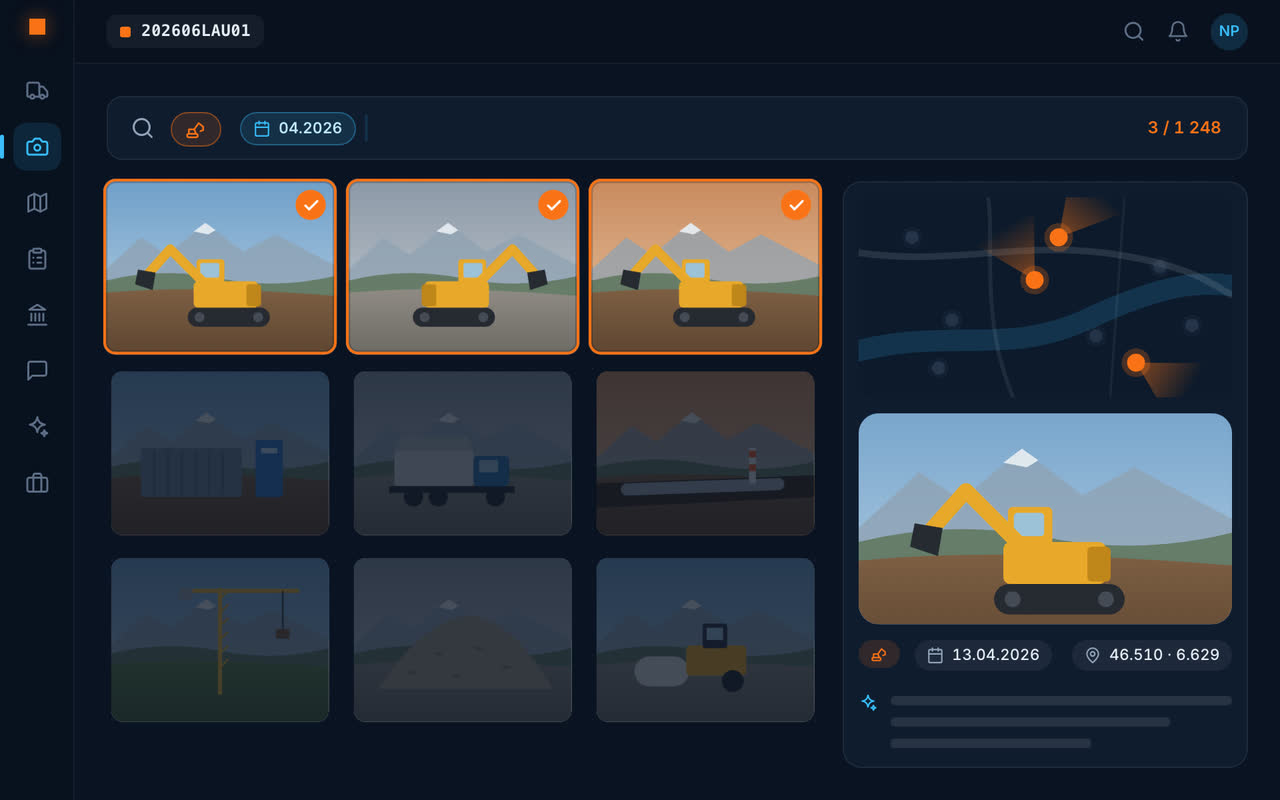The image size is (1280, 800).
Task: Open the large excavator preview image
Action: 1045,519
